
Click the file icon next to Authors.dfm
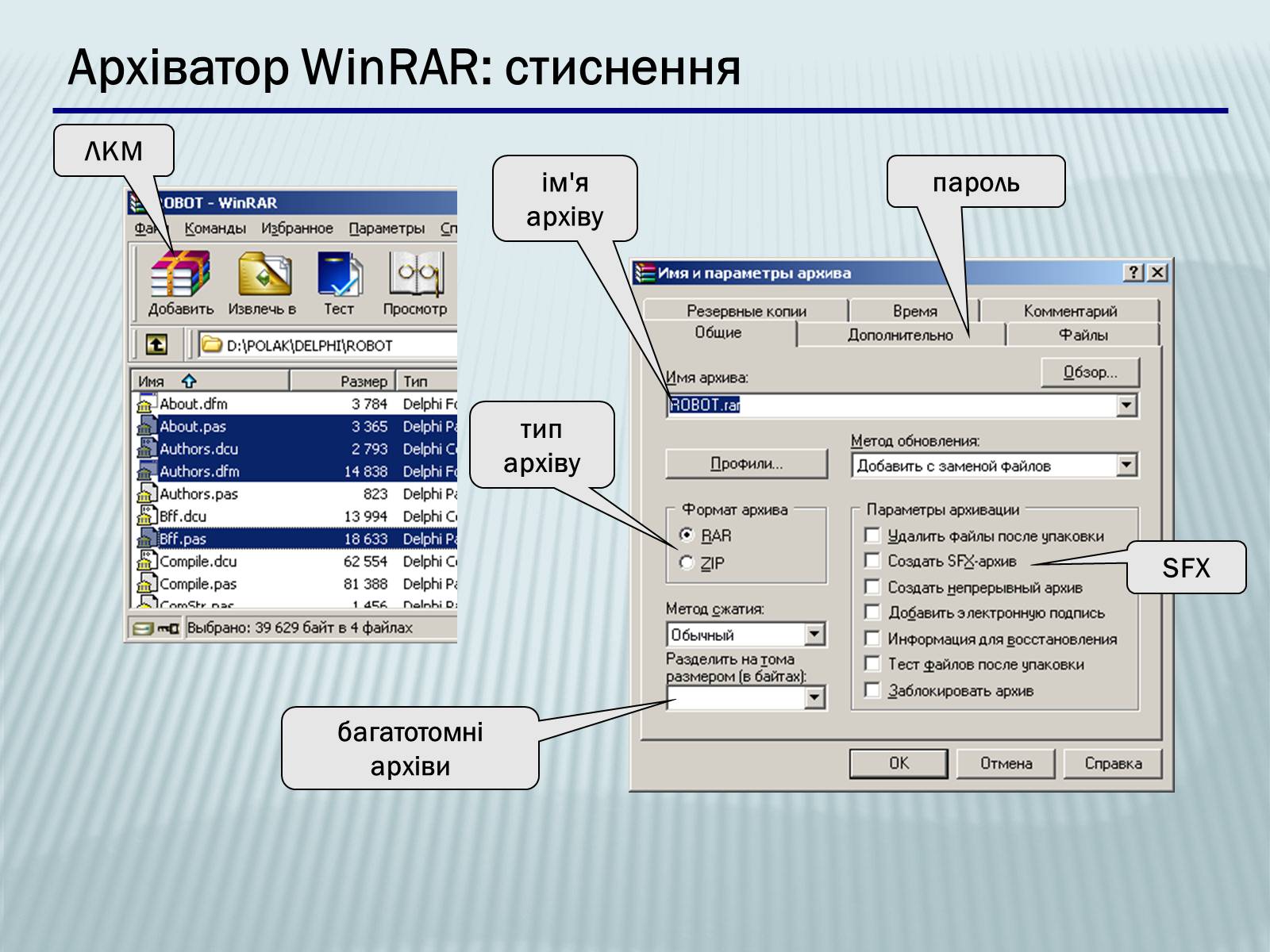click(x=145, y=471)
